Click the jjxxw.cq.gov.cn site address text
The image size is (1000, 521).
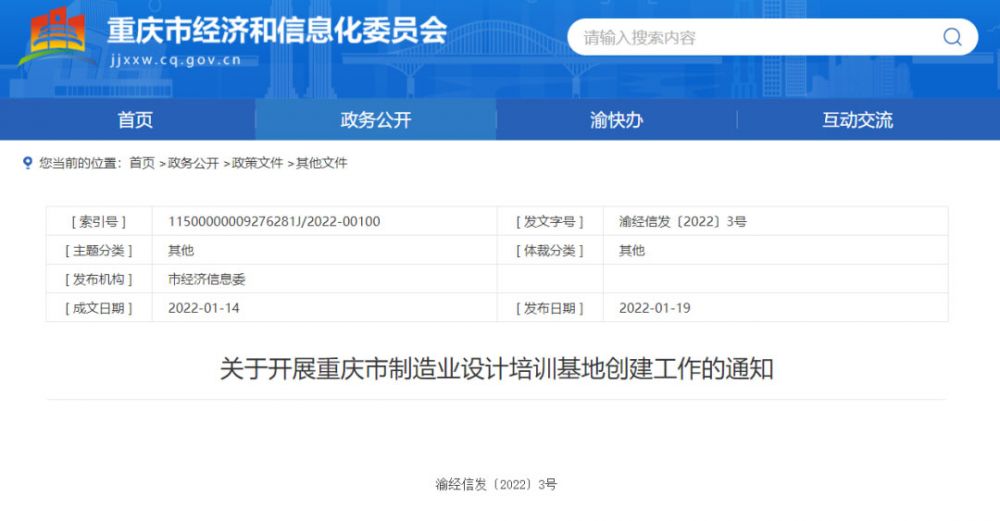(175, 60)
